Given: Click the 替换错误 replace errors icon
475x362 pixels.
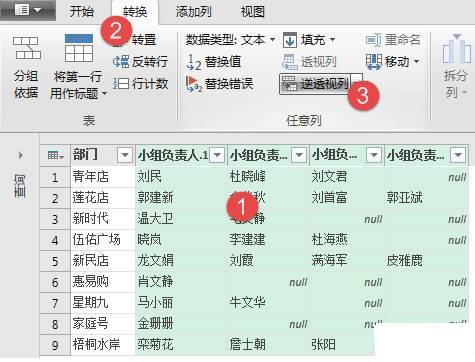Looking at the screenshot, I should point(194,84).
